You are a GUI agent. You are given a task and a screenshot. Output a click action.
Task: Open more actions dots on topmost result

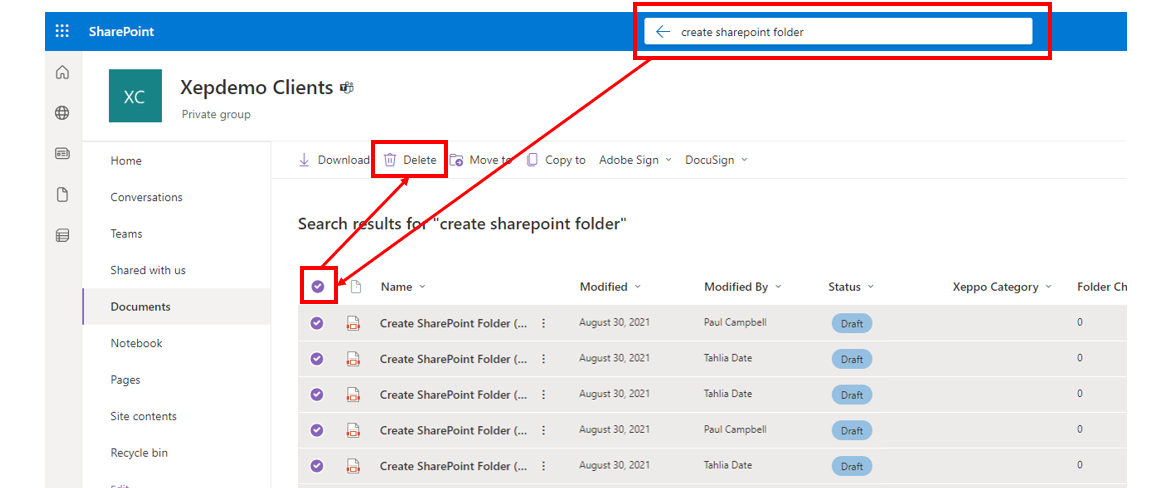543,323
